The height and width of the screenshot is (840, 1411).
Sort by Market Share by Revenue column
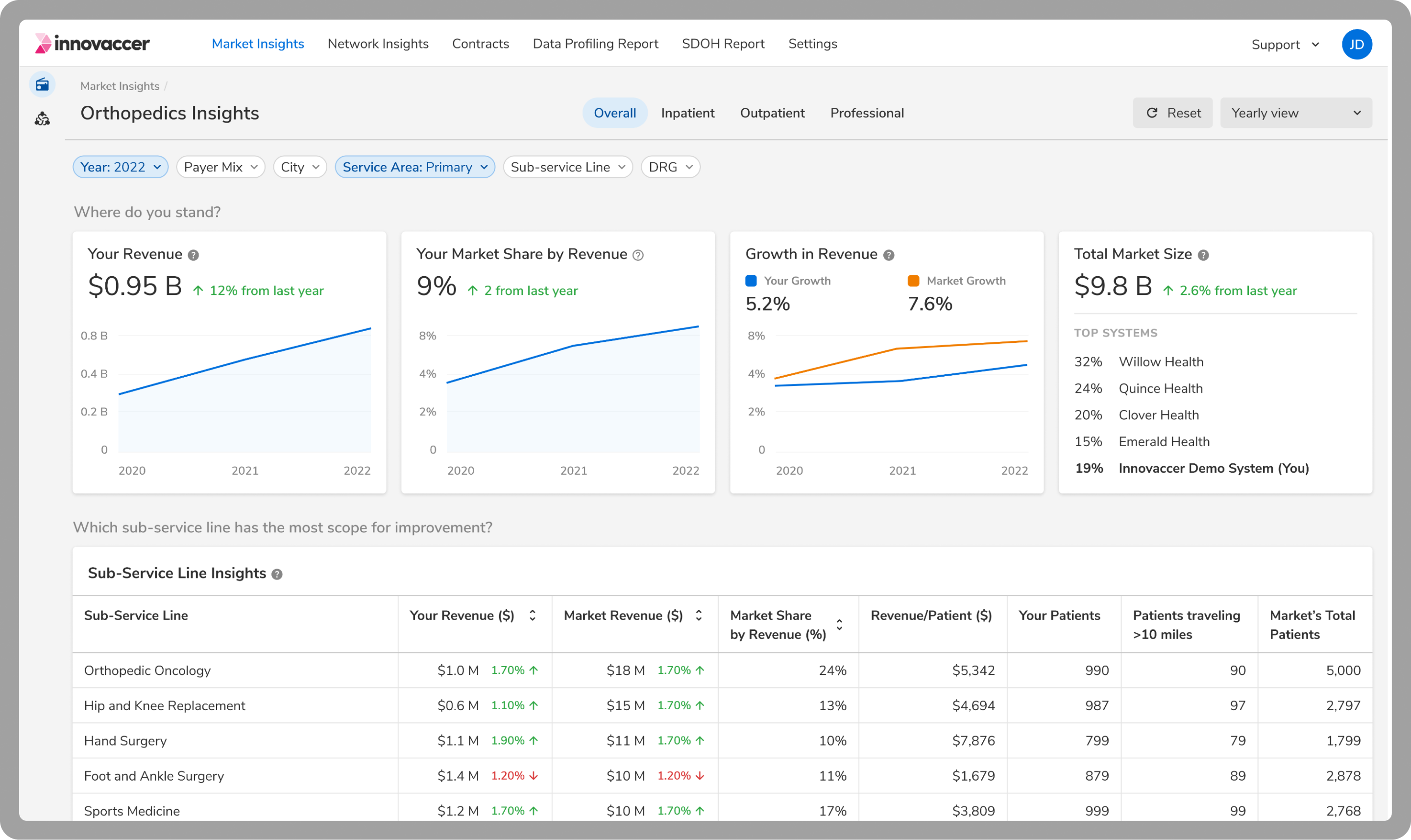(839, 625)
